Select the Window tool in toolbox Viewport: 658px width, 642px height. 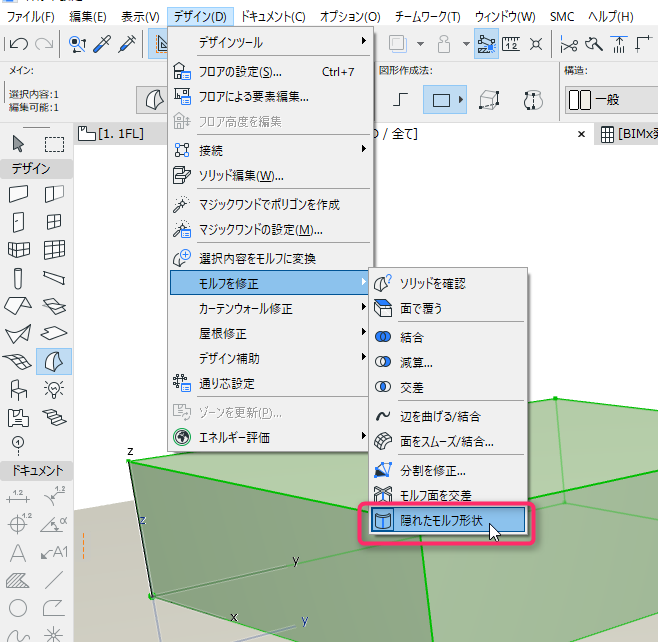(x=54, y=222)
